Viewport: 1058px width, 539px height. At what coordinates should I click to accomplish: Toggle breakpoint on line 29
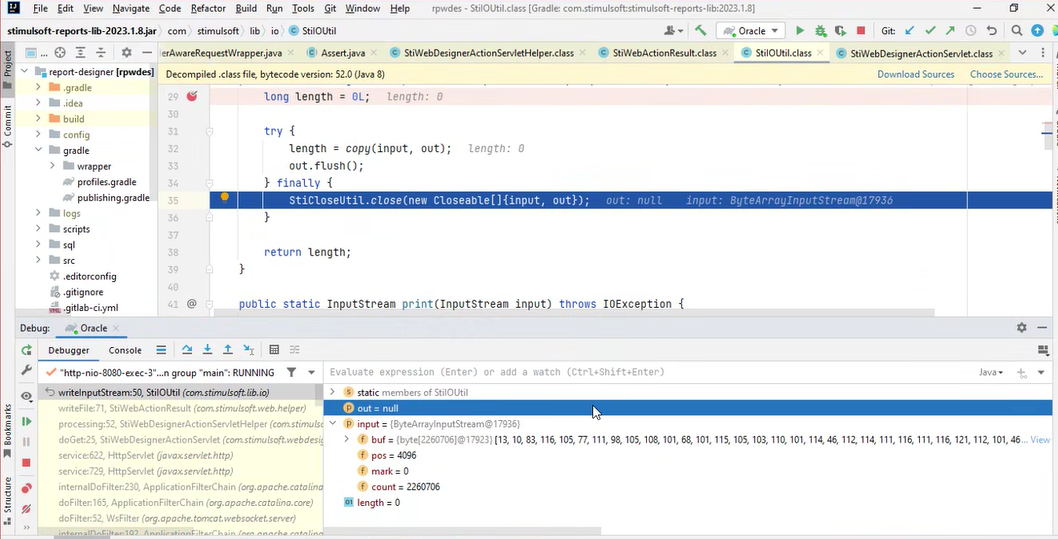click(192, 96)
